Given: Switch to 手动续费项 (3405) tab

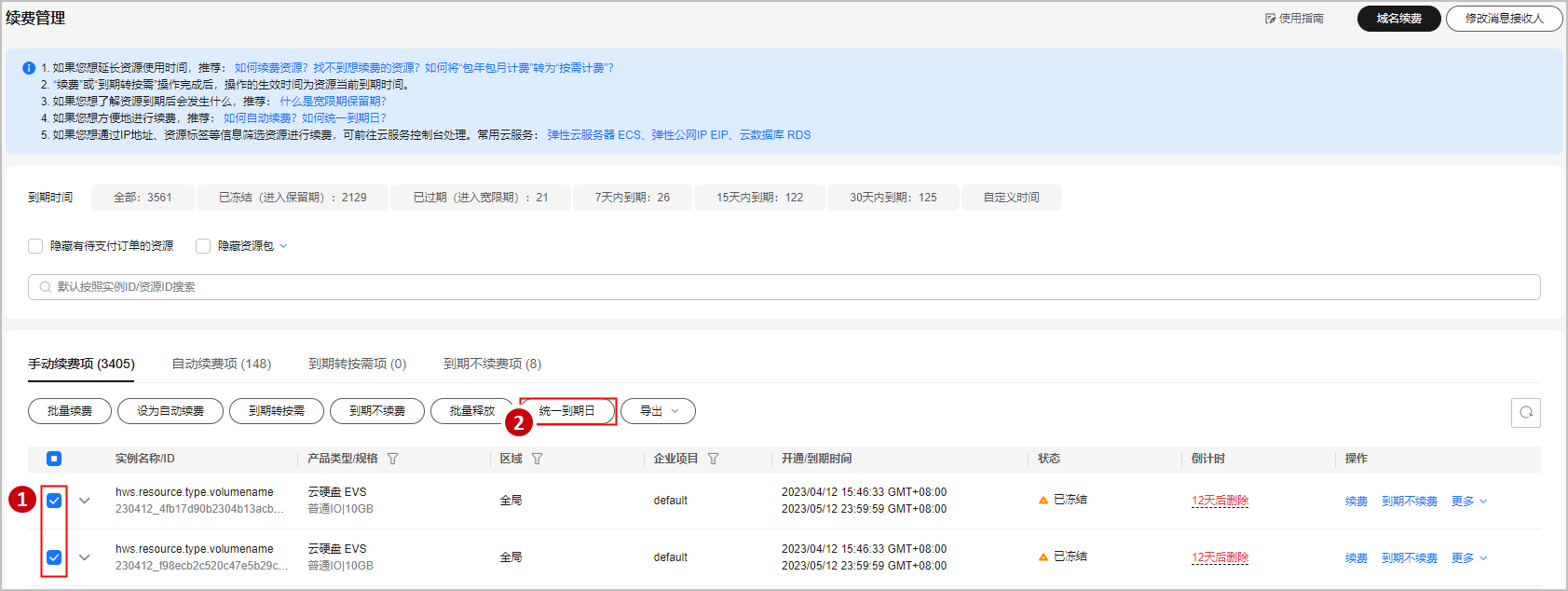Looking at the screenshot, I should (81, 364).
